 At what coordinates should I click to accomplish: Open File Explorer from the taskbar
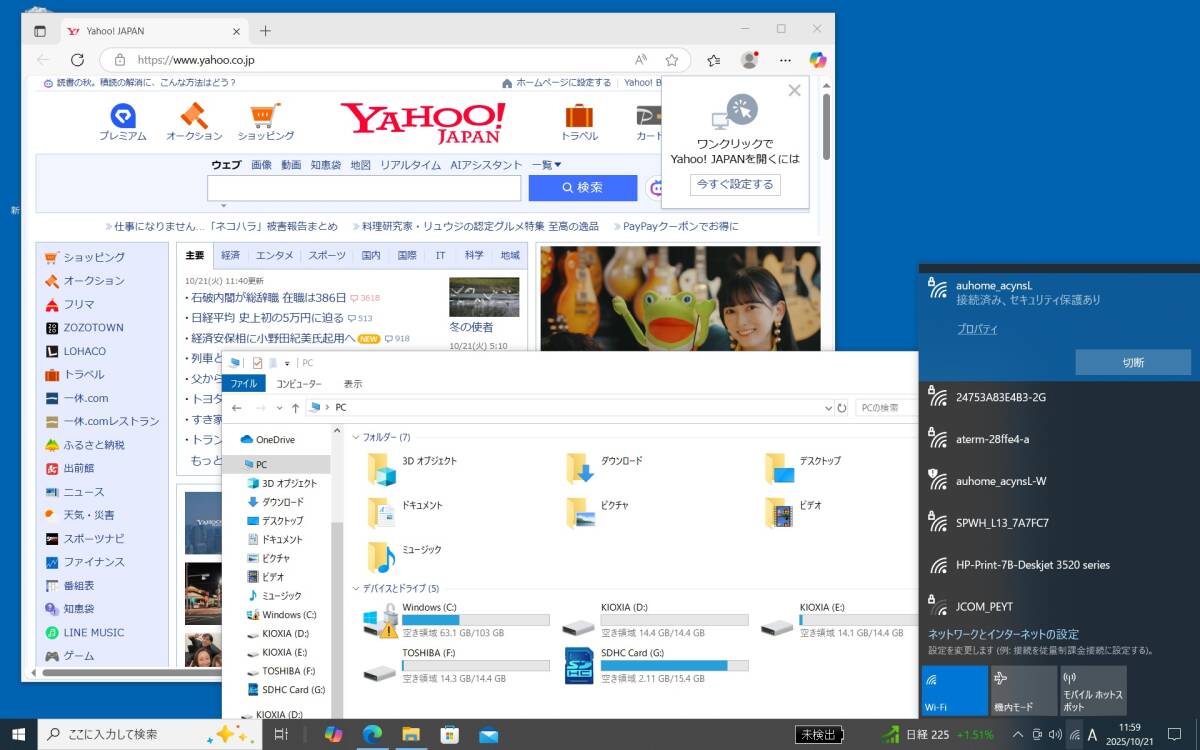tap(411, 734)
